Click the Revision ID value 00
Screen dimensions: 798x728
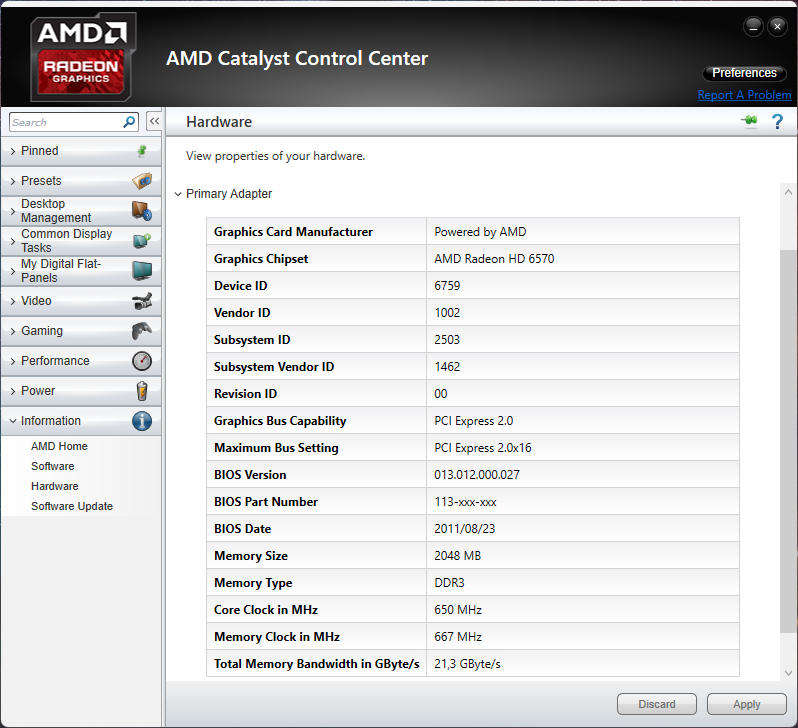441,394
